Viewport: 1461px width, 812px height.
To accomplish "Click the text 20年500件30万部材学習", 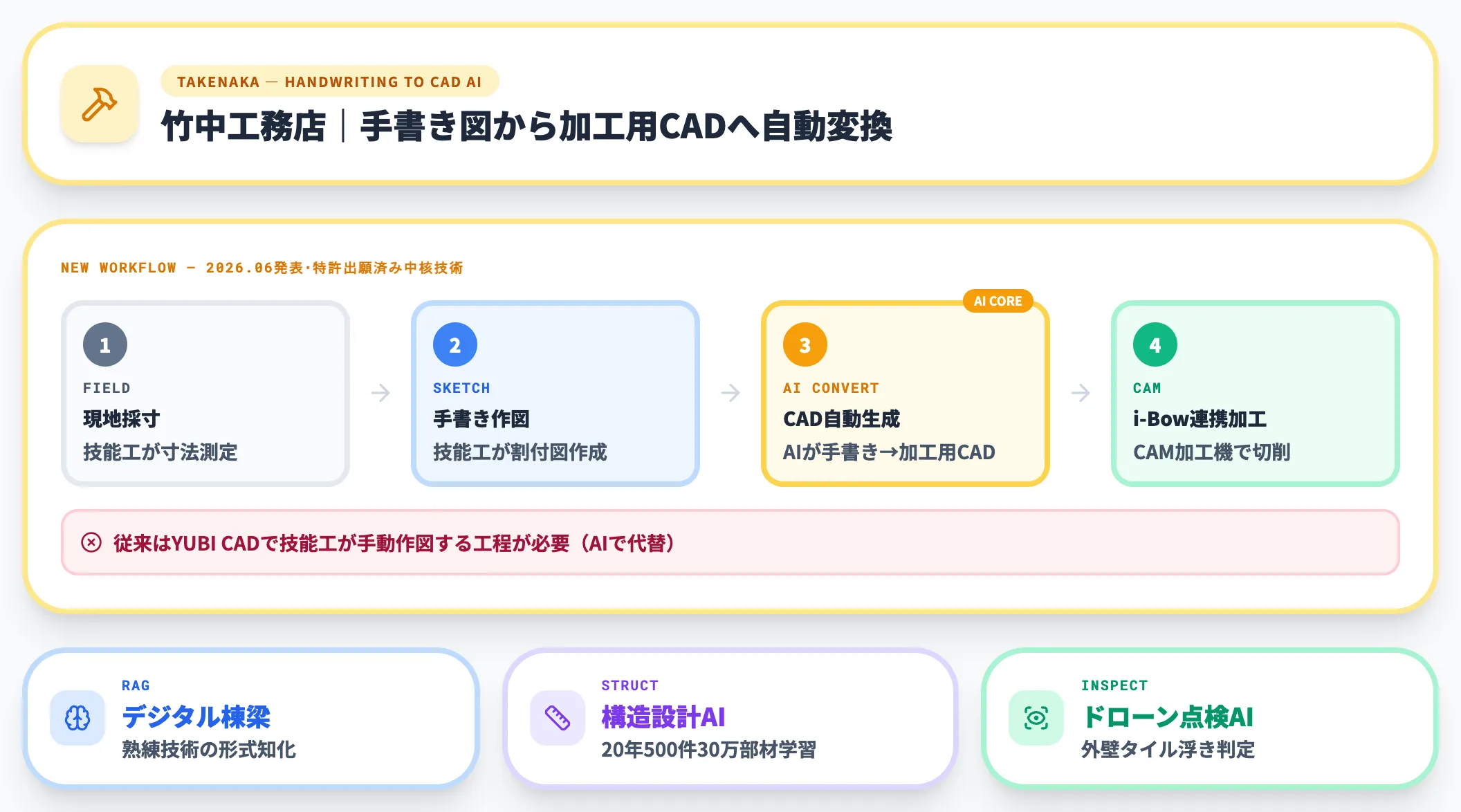I will [x=709, y=750].
